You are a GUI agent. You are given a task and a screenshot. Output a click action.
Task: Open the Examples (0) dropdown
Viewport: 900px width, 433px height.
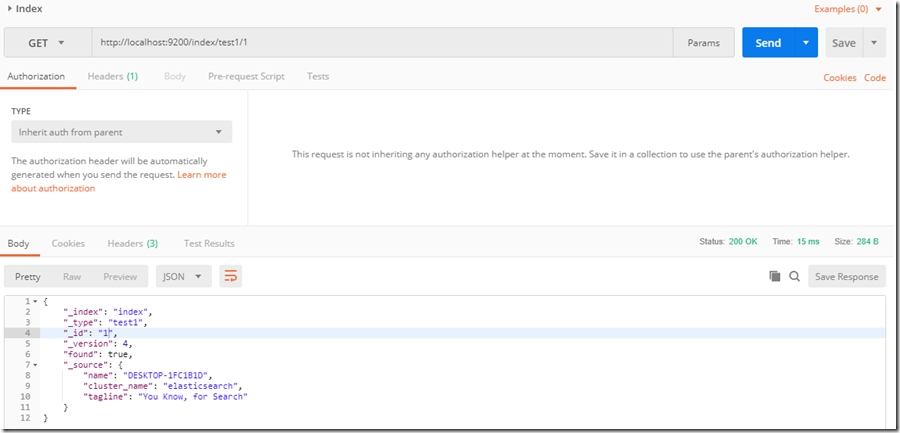[848, 9]
